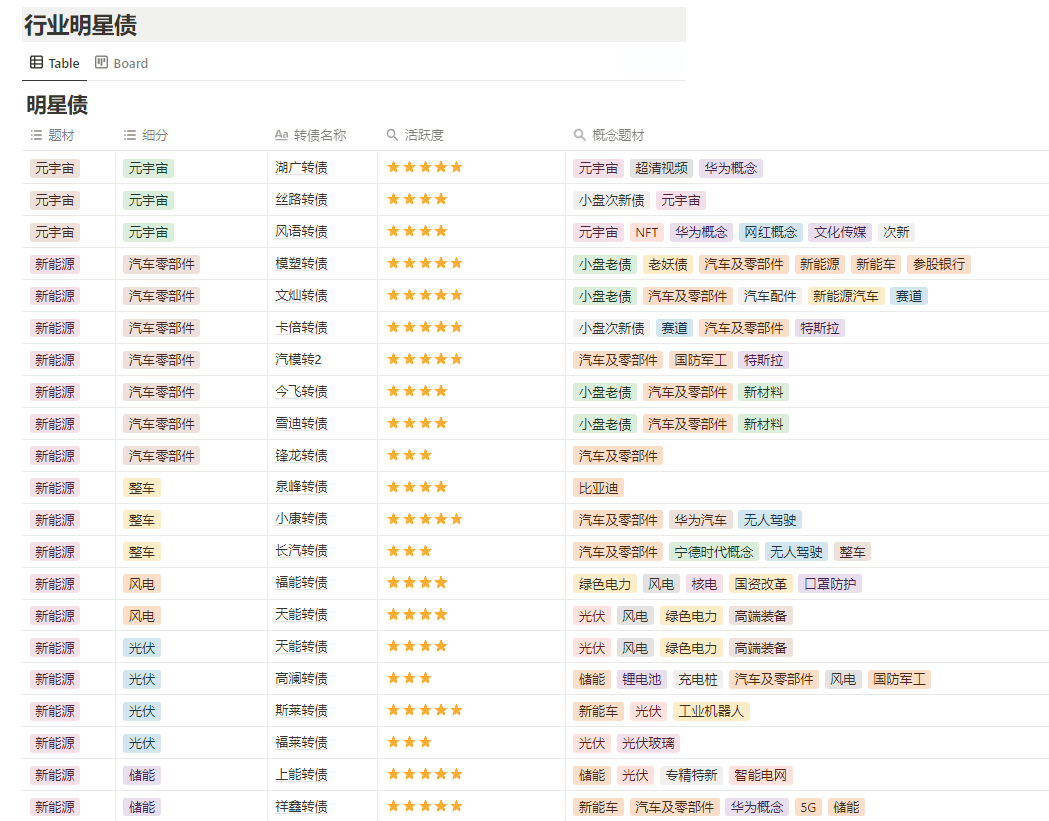Select the 祥鑫转债 cell
Viewport: 1049px width, 821px height.
323,806
